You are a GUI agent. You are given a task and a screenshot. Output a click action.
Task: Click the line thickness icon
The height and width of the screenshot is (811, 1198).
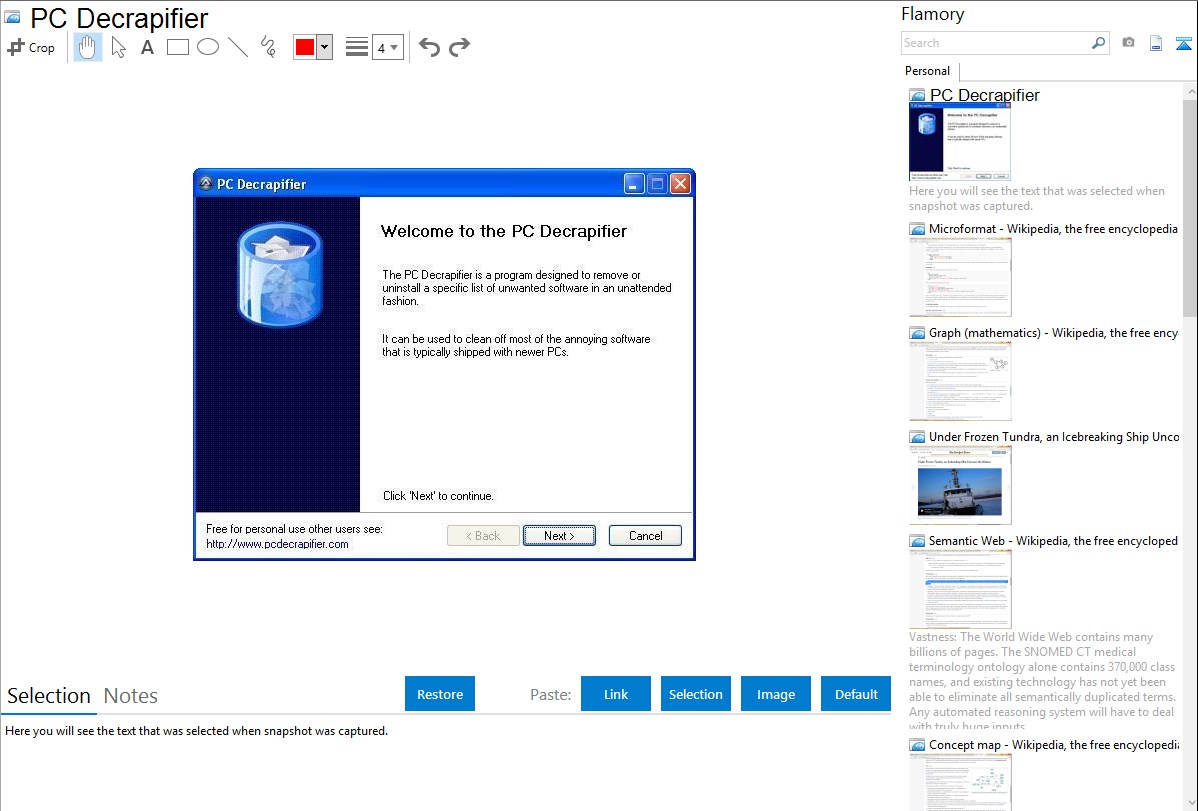(357, 47)
